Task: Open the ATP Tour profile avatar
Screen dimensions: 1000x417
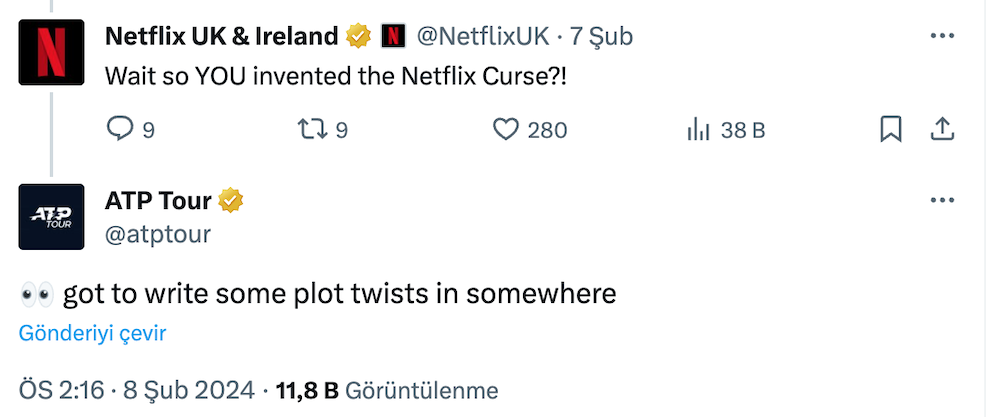Action: (x=51, y=216)
